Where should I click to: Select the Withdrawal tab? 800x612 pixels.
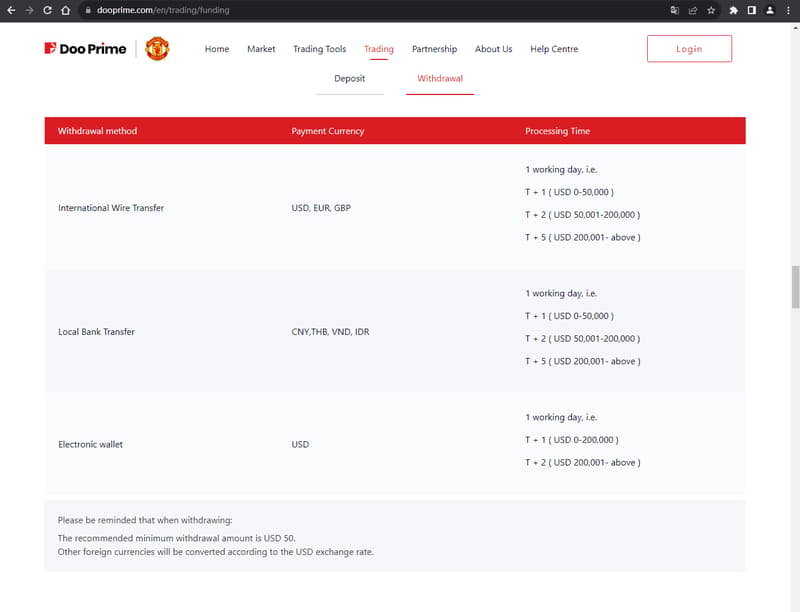440,78
